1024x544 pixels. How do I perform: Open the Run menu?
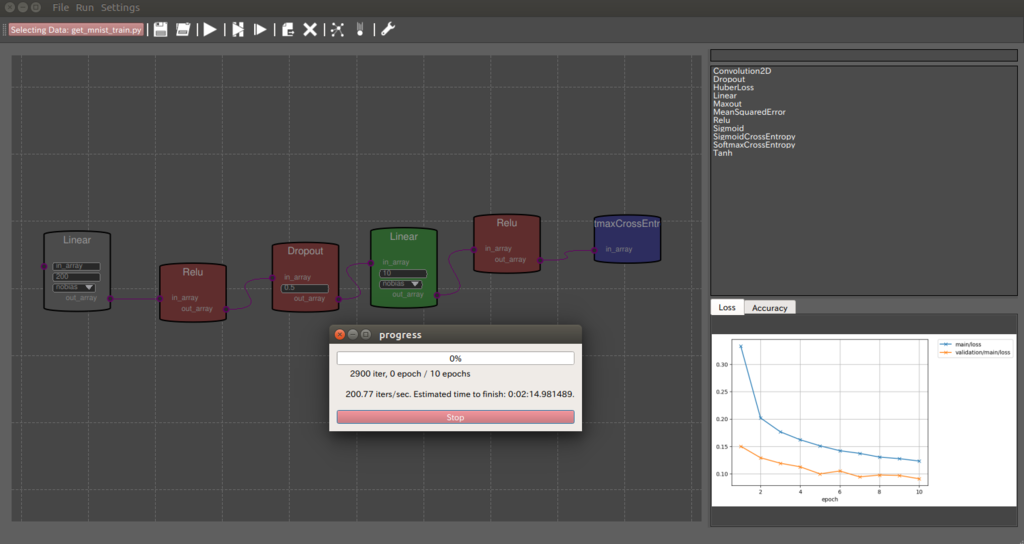tap(85, 7)
